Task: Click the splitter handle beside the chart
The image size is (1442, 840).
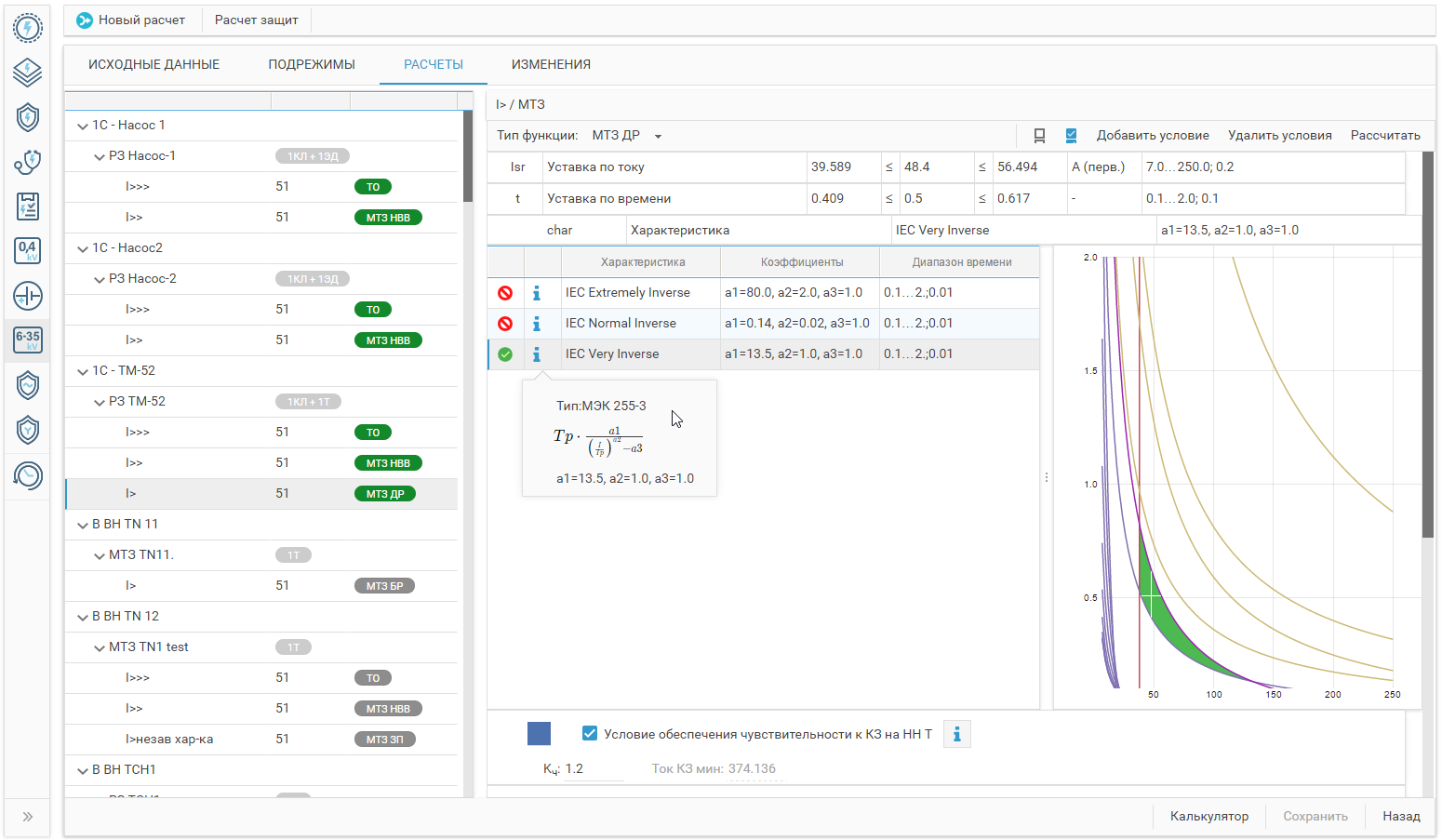Action: pos(1047,477)
